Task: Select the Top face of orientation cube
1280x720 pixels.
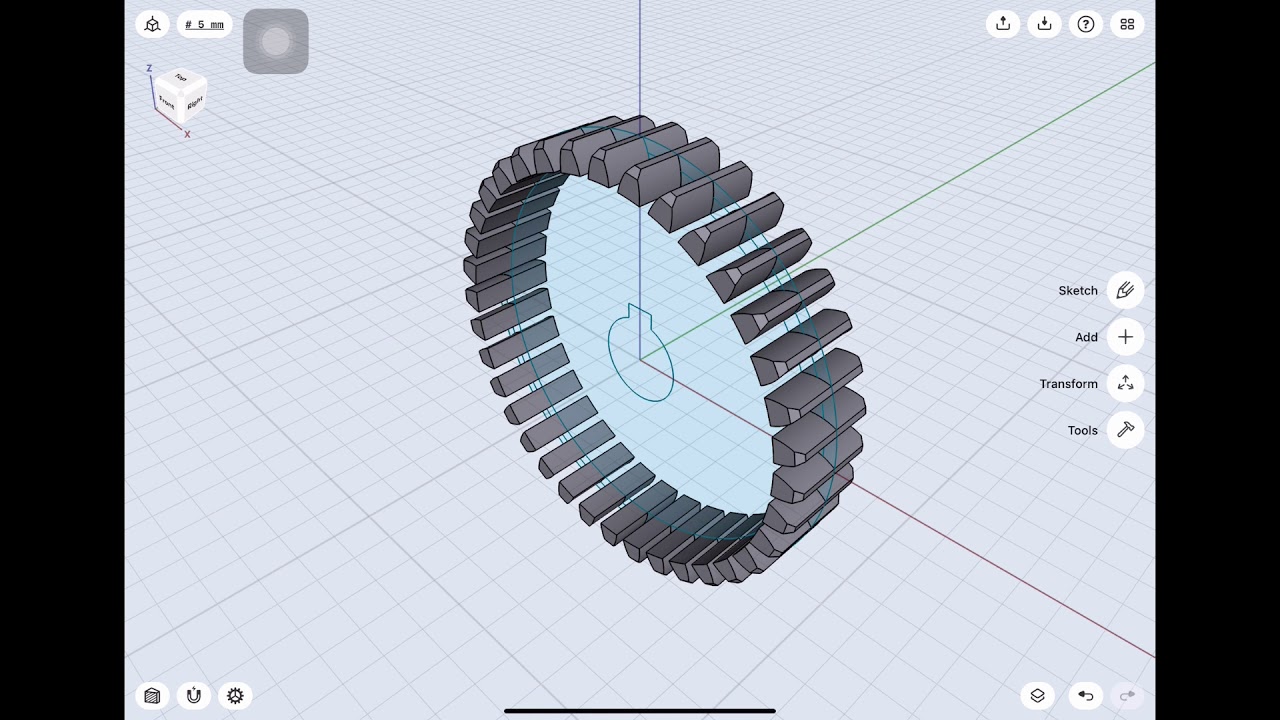Action: 181,78
